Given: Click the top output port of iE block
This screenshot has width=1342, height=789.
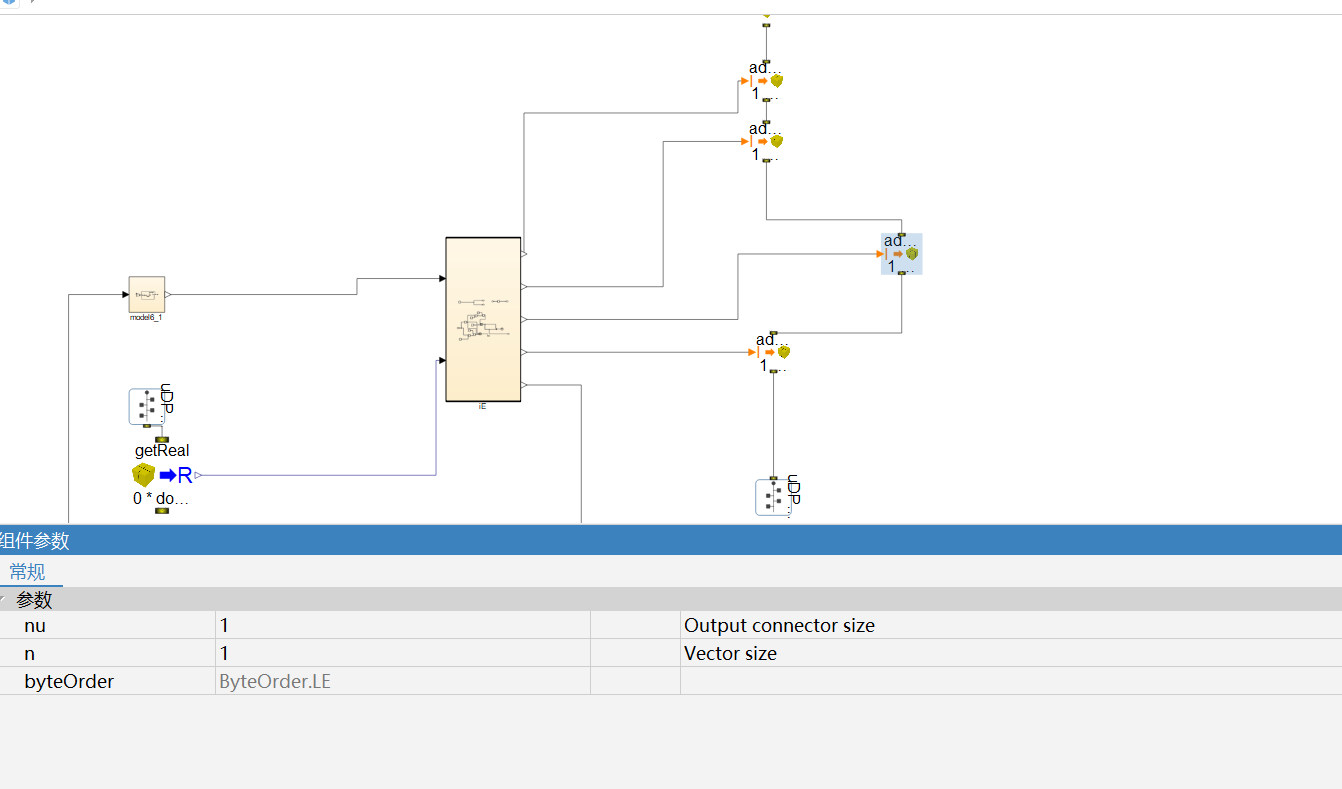Looking at the screenshot, I should pos(524,254).
